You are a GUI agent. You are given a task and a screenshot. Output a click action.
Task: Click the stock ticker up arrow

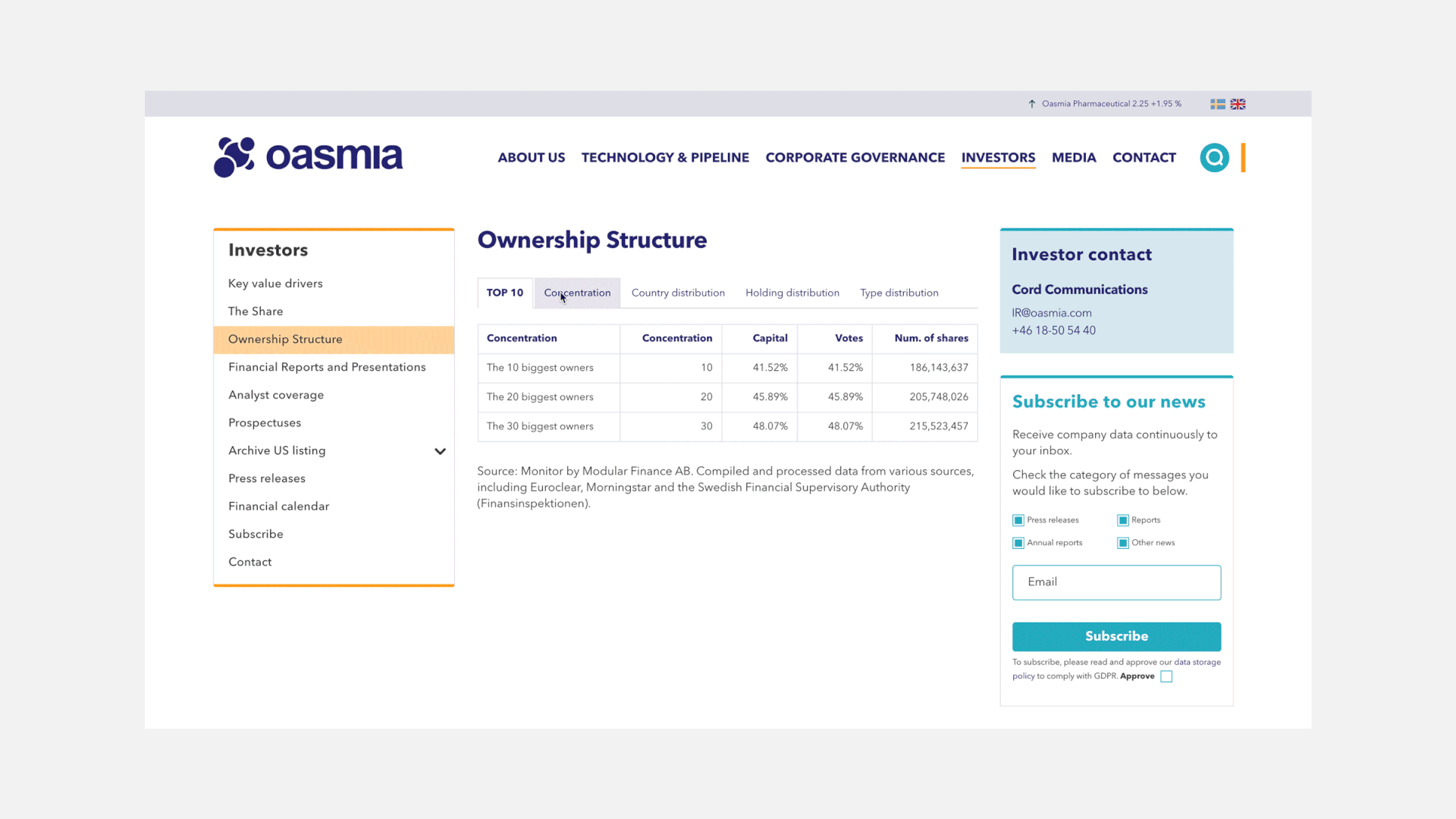click(1032, 104)
